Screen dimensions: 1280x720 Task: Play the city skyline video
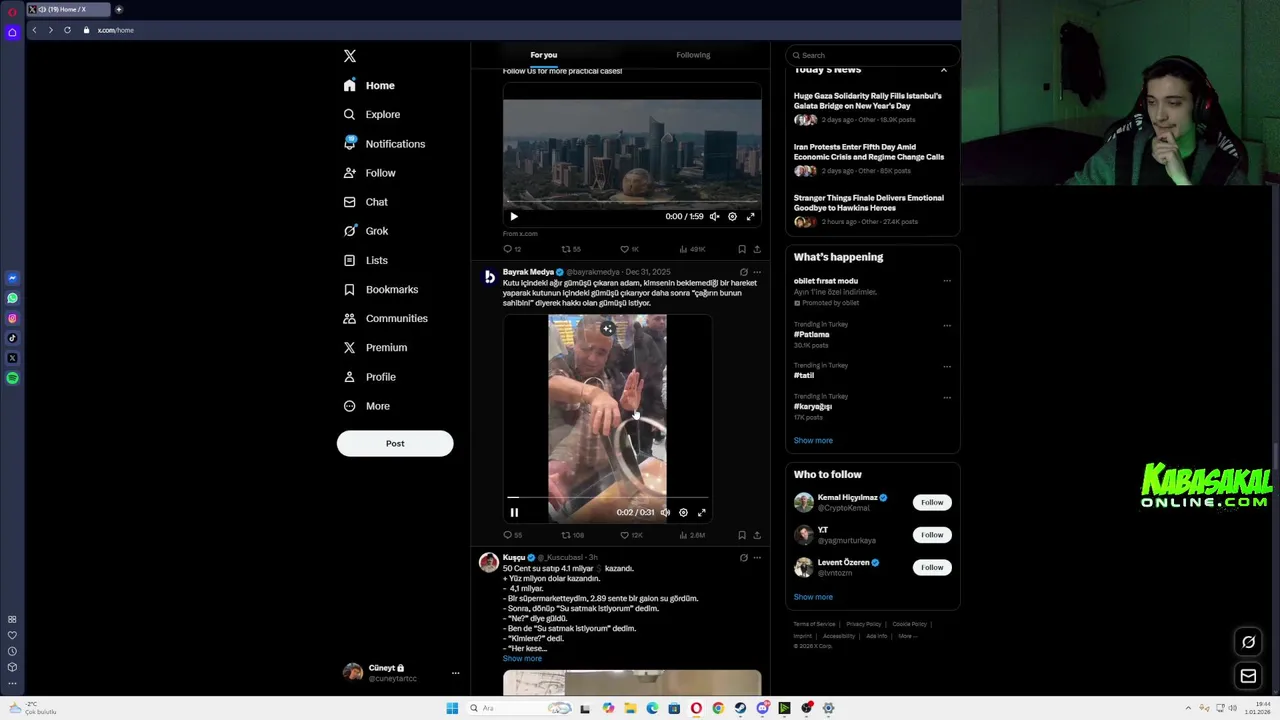(x=514, y=216)
